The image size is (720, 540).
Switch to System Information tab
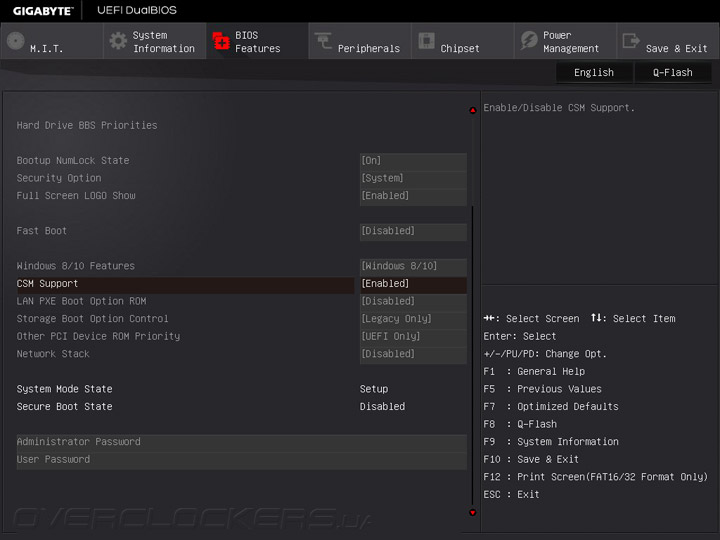(x=154, y=41)
